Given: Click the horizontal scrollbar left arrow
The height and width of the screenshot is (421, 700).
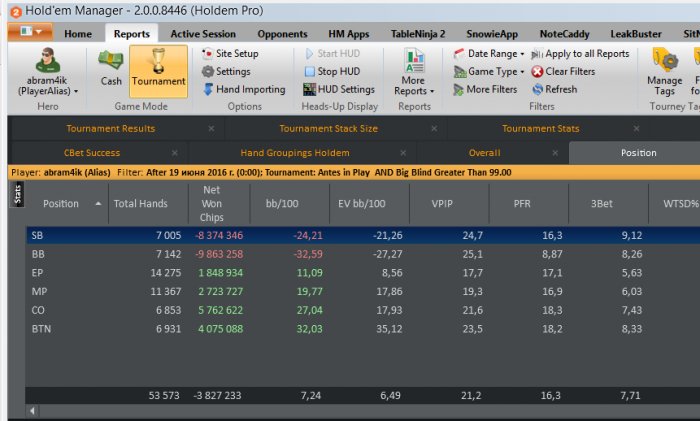Looking at the screenshot, I should [x=32, y=410].
